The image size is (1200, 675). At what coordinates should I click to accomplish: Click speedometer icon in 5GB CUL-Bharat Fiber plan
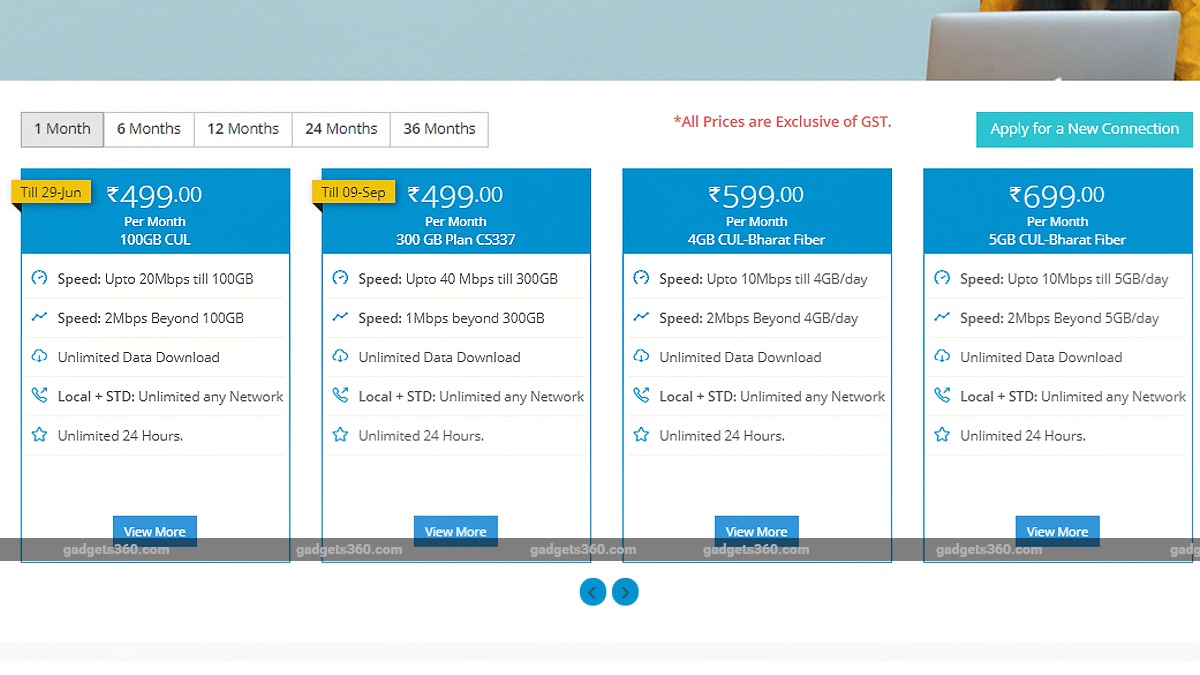[x=942, y=278]
